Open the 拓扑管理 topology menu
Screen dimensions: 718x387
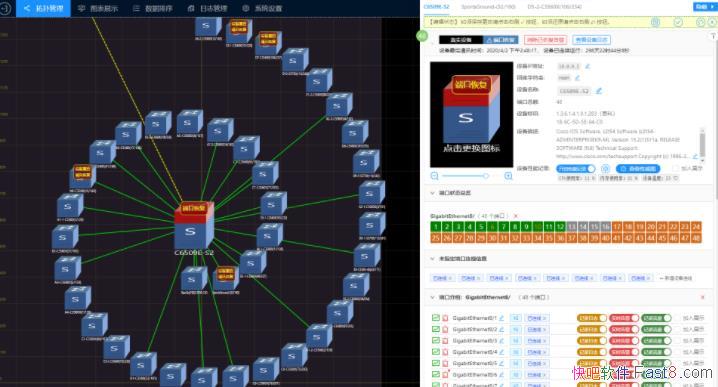(44, 8)
